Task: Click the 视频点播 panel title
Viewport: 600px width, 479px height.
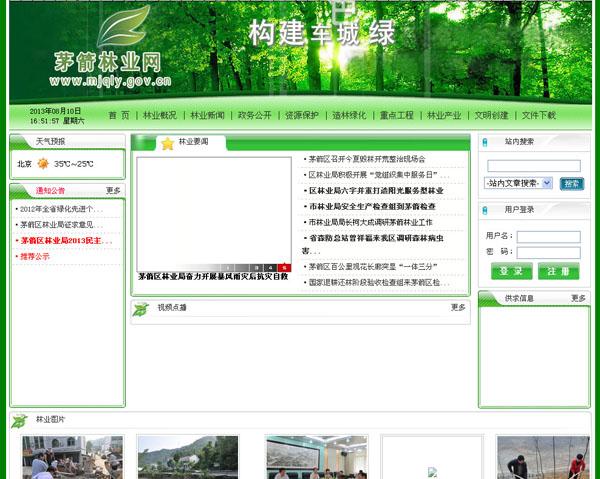Action: tap(172, 308)
